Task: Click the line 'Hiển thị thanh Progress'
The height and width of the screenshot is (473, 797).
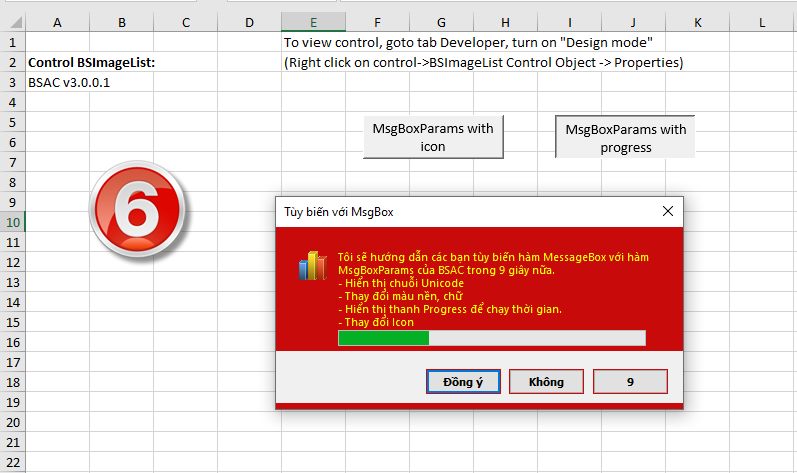Action: coord(450,309)
